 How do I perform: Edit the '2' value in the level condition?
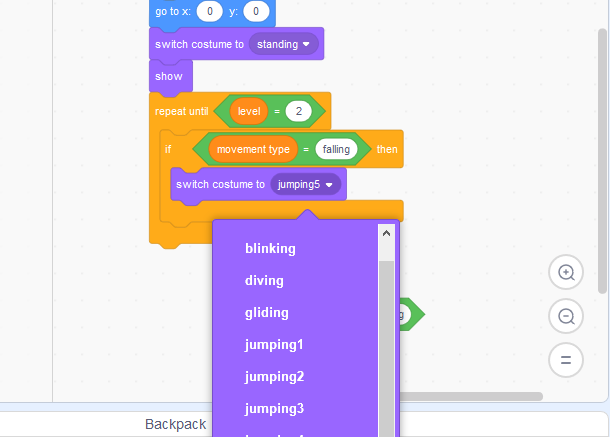click(299, 111)
